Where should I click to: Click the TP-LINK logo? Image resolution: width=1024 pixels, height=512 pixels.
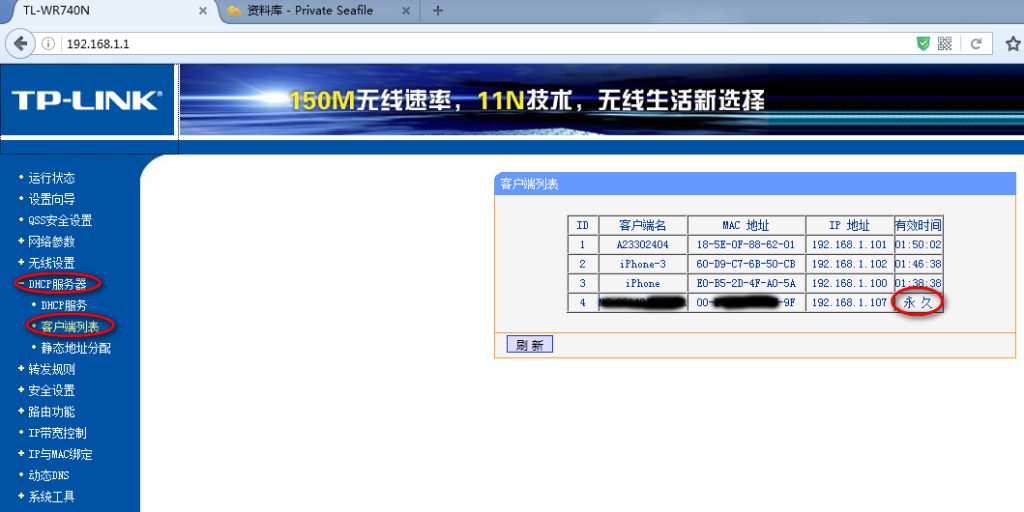coord(86,100)
